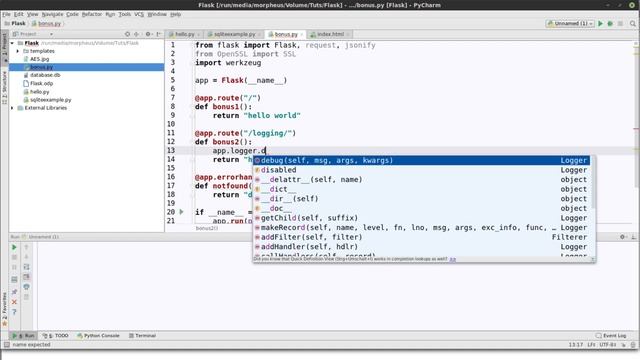
Task: Open the VCS menu
Action: tap(139, 14)
